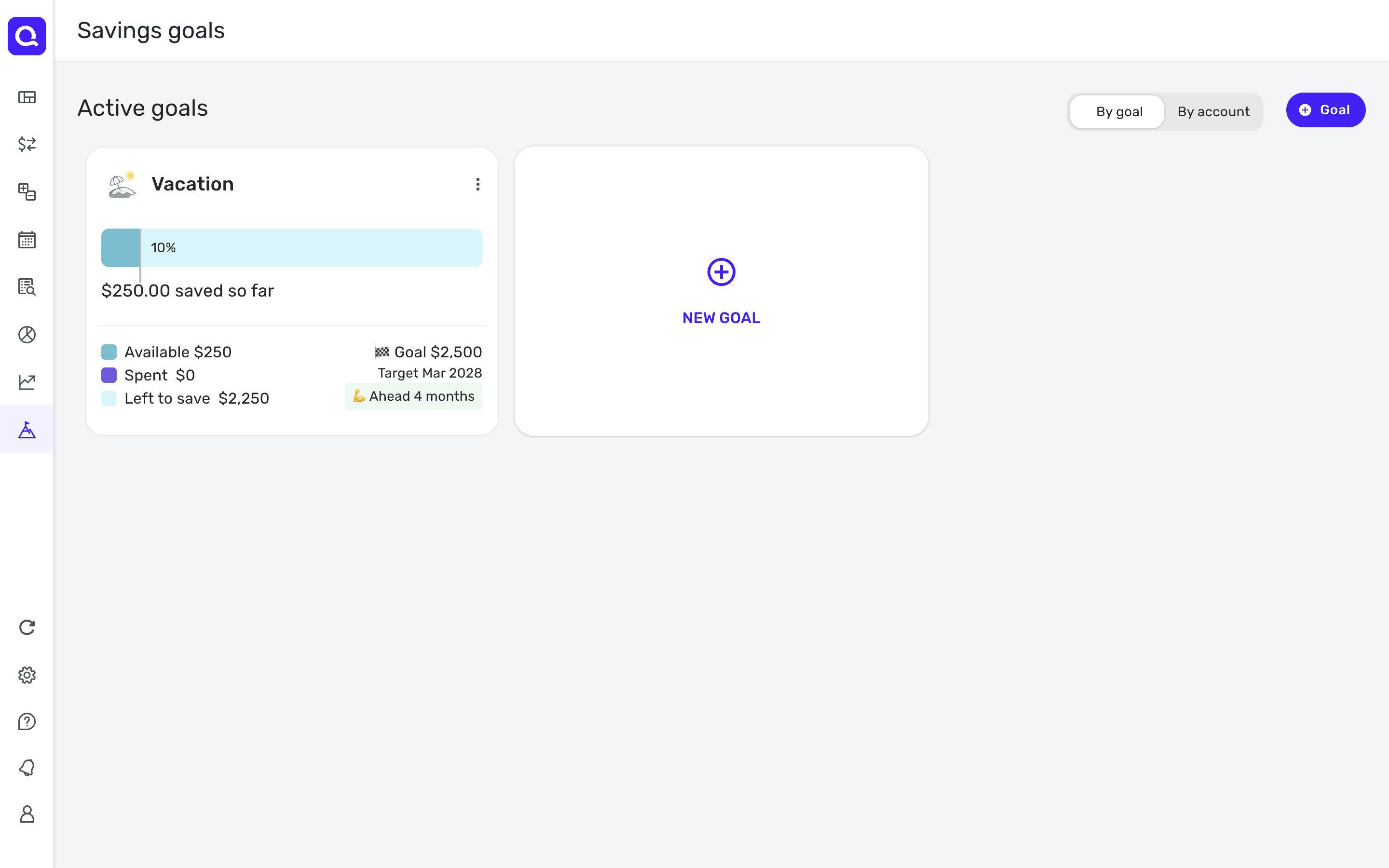Open the calendar sidebar icon
The image size is (1389, 868).
point(27,239)
